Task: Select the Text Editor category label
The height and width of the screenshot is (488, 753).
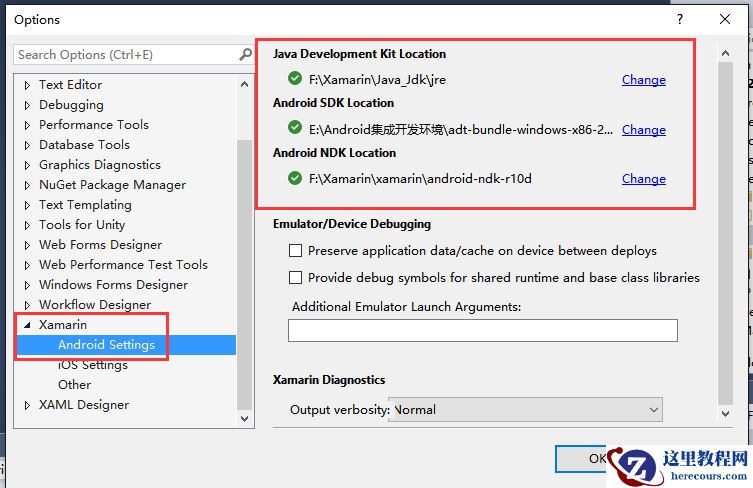Action: [71, 85]
